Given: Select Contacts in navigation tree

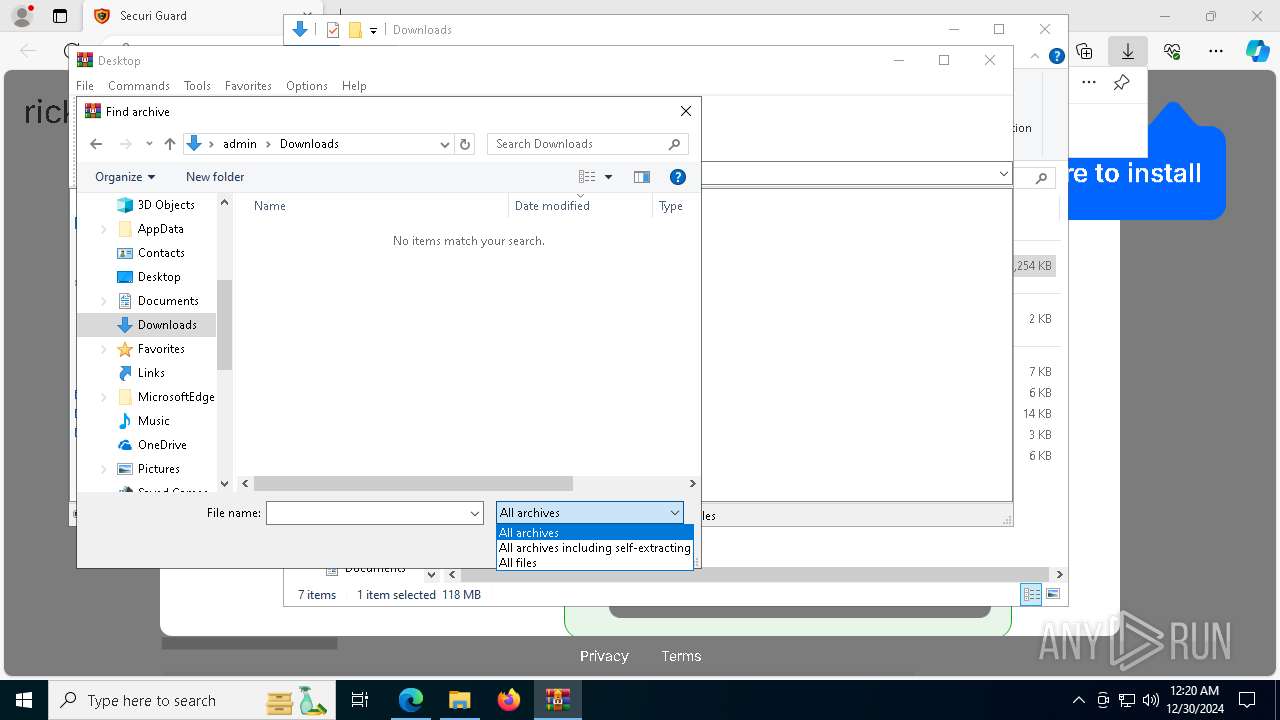Looking at the screenshot, I should pos(161,253).
